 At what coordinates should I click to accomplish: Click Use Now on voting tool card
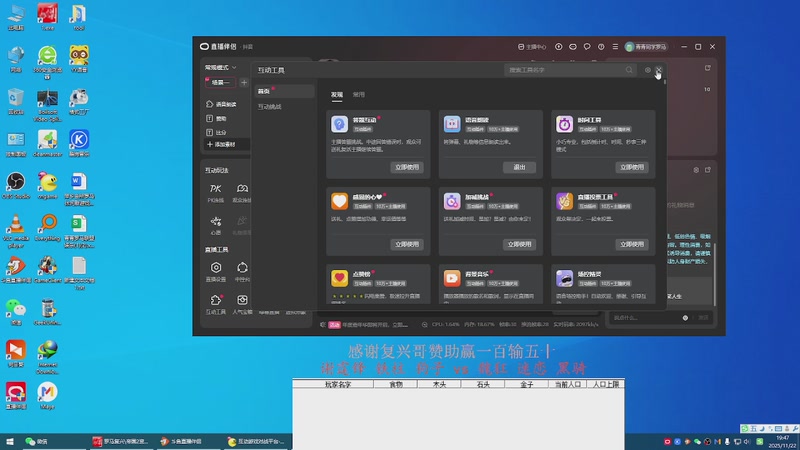point(632,244)
